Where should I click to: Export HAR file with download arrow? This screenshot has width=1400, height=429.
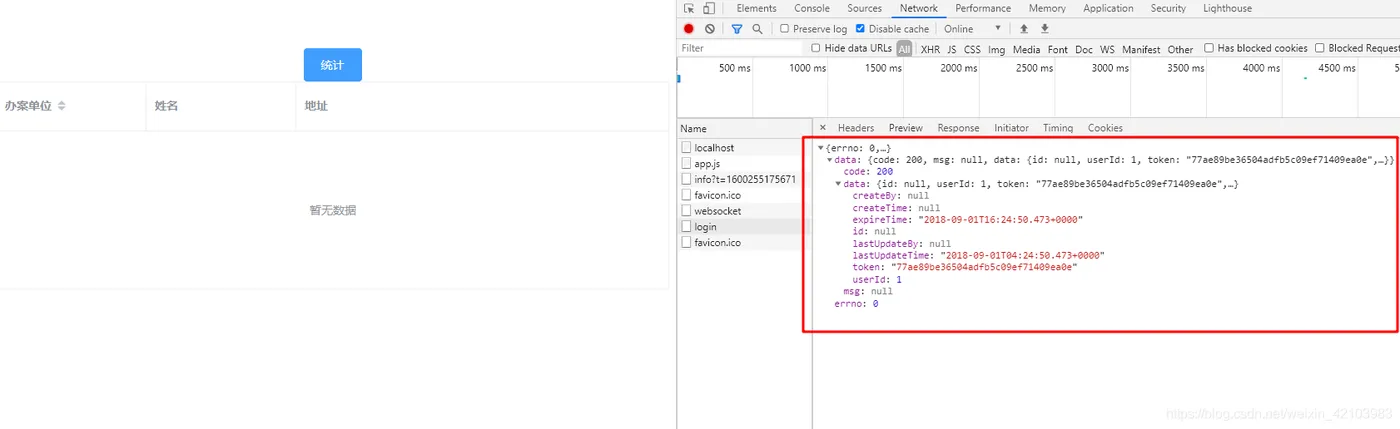click(x=1045, y=29)
